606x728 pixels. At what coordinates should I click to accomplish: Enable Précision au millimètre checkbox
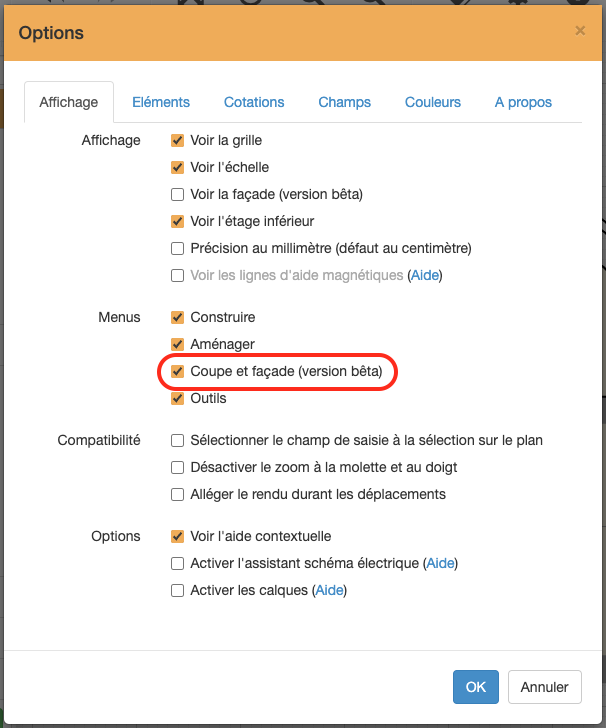coord(178,249)
